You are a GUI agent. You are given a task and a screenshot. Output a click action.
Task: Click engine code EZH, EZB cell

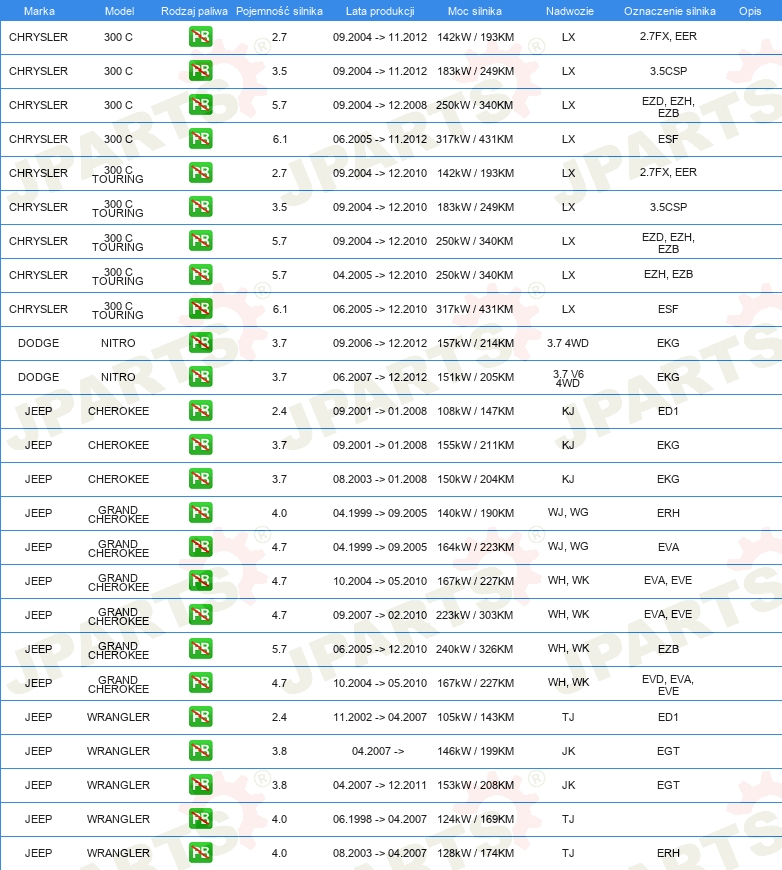point(668,274)
